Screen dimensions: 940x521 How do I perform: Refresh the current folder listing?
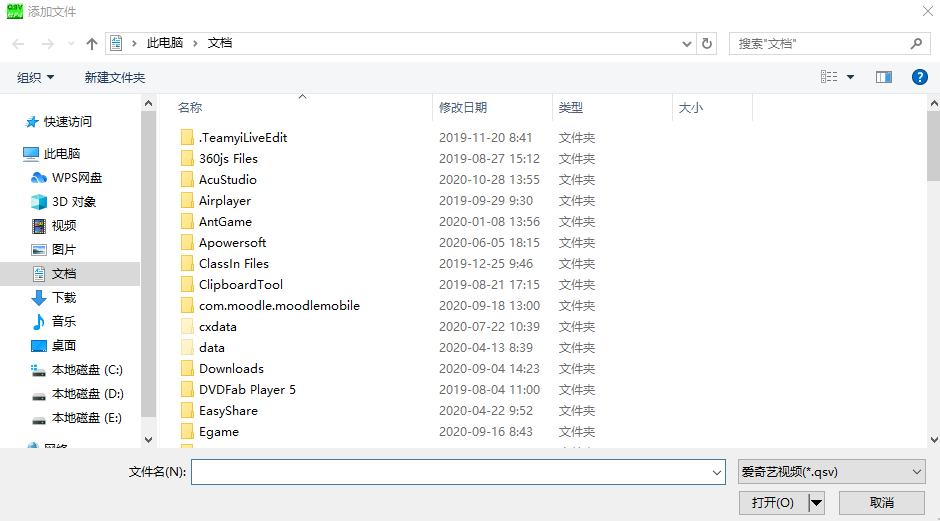point(708,44)
